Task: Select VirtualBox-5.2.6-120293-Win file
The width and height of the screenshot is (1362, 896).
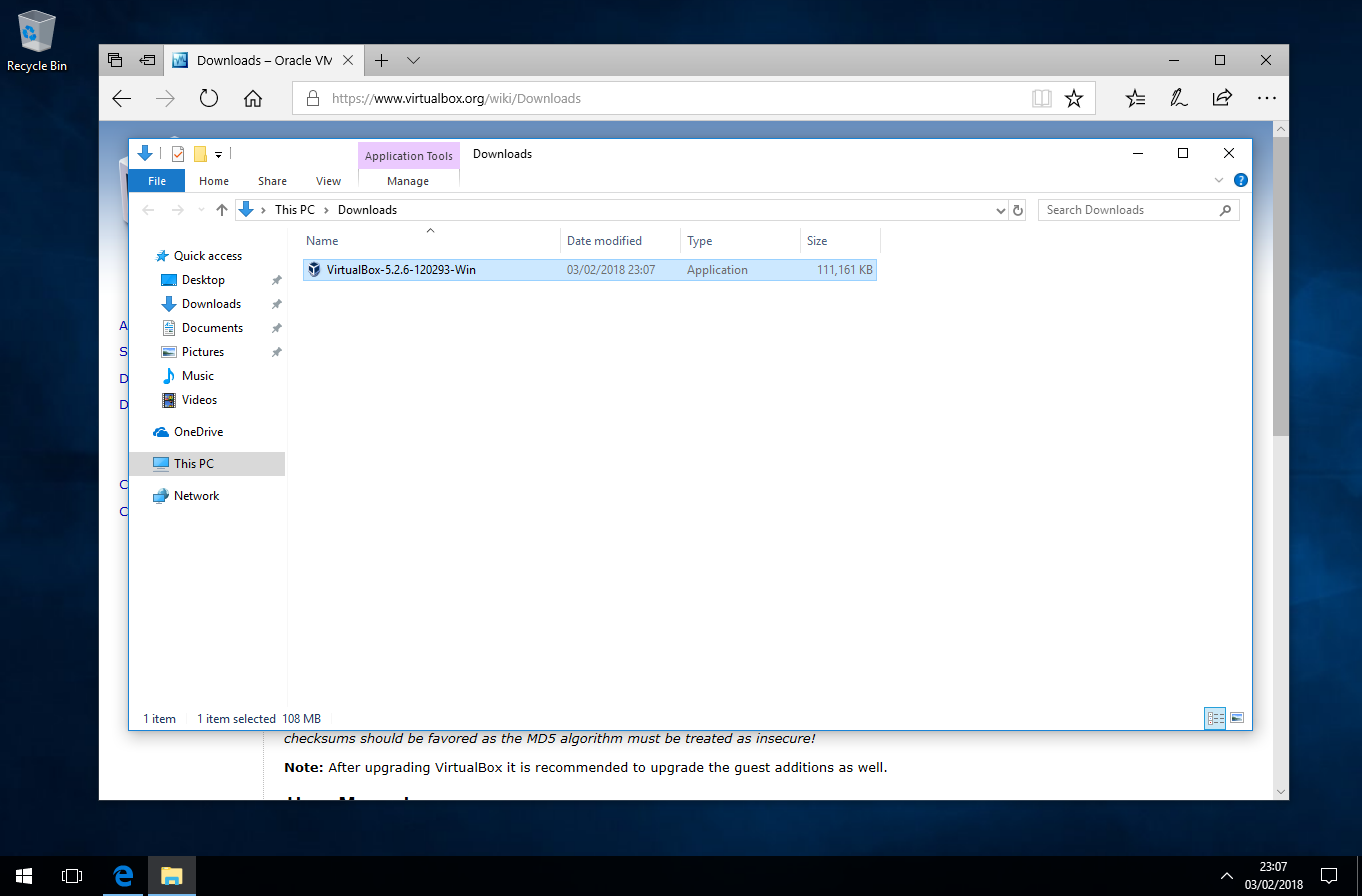Action: 590,270
